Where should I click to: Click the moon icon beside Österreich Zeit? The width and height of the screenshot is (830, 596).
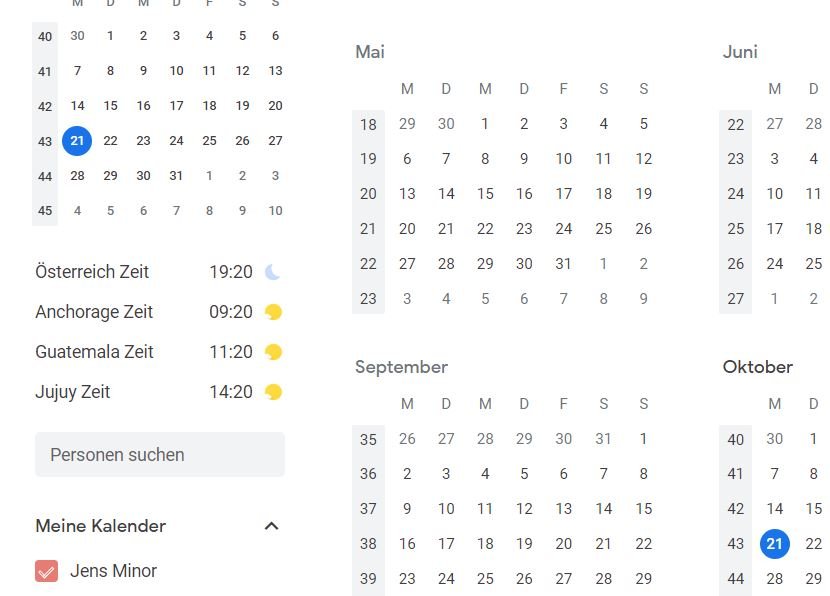pos(273,272)
